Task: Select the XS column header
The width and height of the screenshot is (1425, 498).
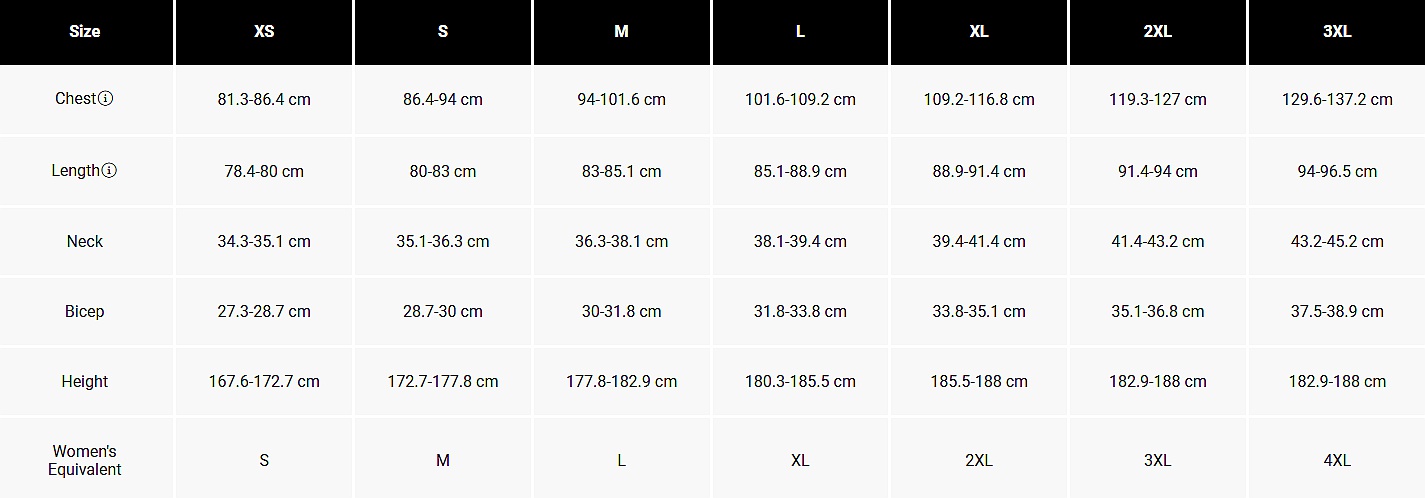Action: coord(264,32)
